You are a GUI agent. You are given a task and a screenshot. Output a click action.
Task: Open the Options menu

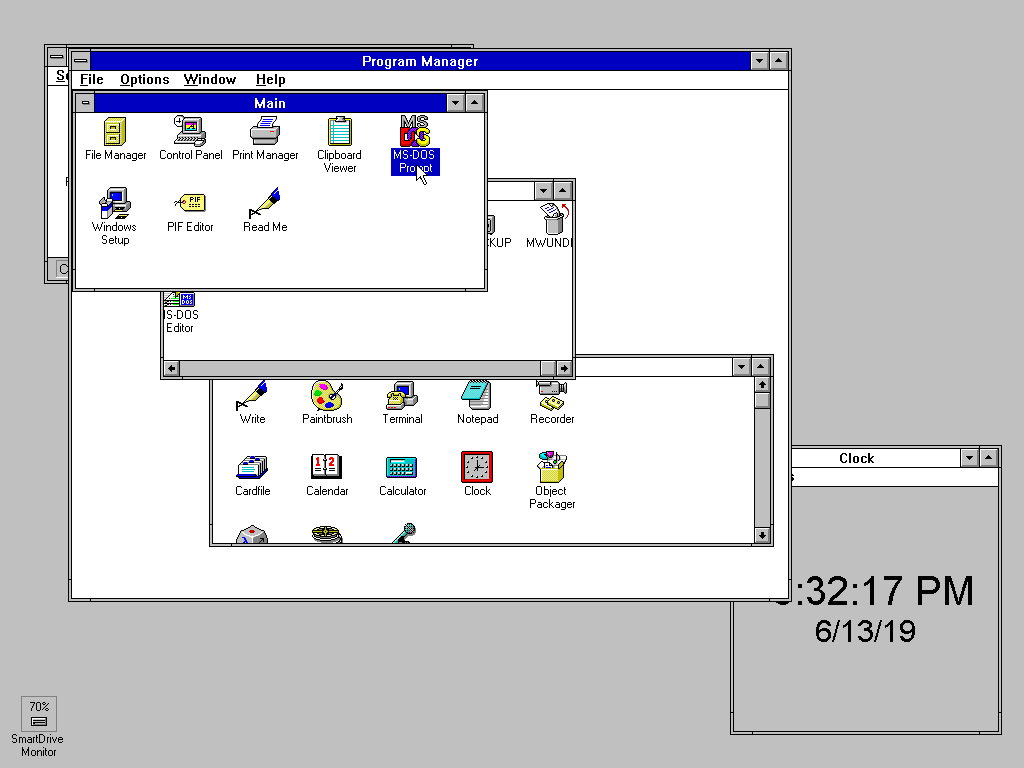[x=144, y=80]
